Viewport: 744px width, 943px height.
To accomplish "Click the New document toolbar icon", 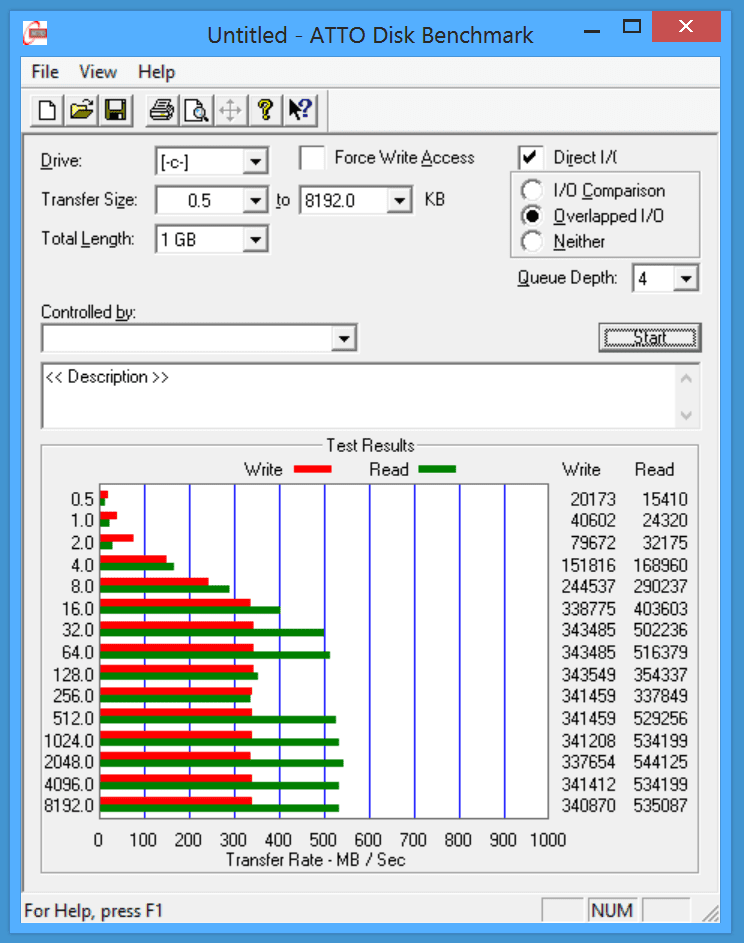I will [x=48, y=110].
